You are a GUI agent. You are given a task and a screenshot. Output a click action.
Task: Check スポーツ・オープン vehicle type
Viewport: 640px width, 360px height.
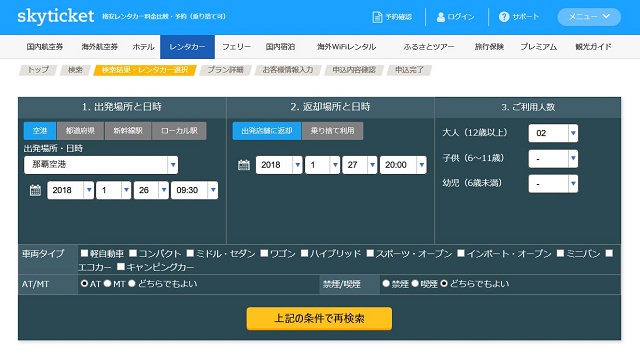(x=370, y=253)
